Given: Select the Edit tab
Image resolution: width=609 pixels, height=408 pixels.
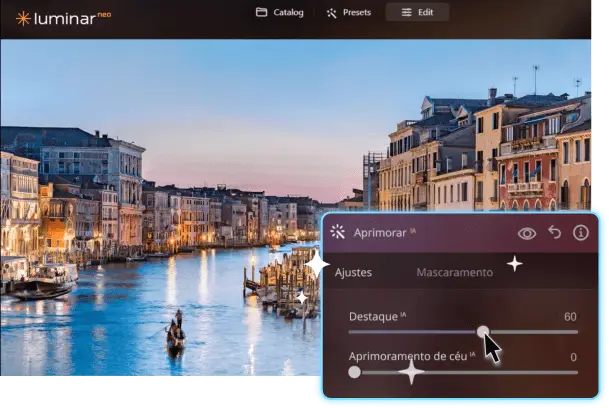Looking at the screenshot, I should (418, 12).
